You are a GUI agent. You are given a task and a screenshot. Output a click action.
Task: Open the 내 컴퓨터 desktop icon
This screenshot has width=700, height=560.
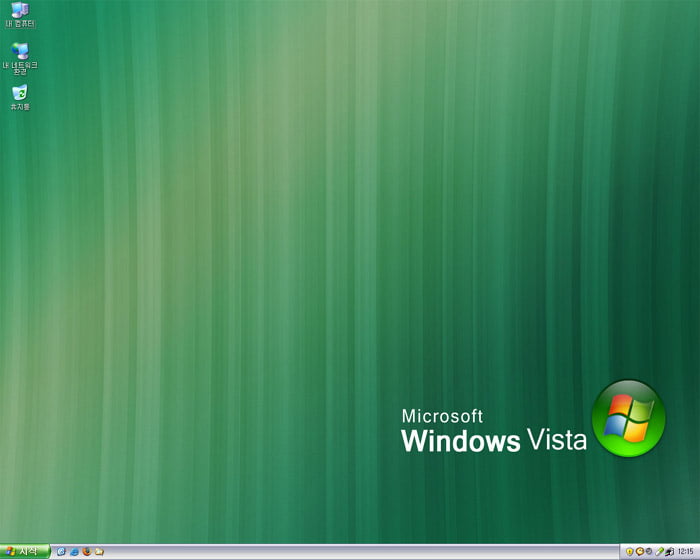click(20, 10)
